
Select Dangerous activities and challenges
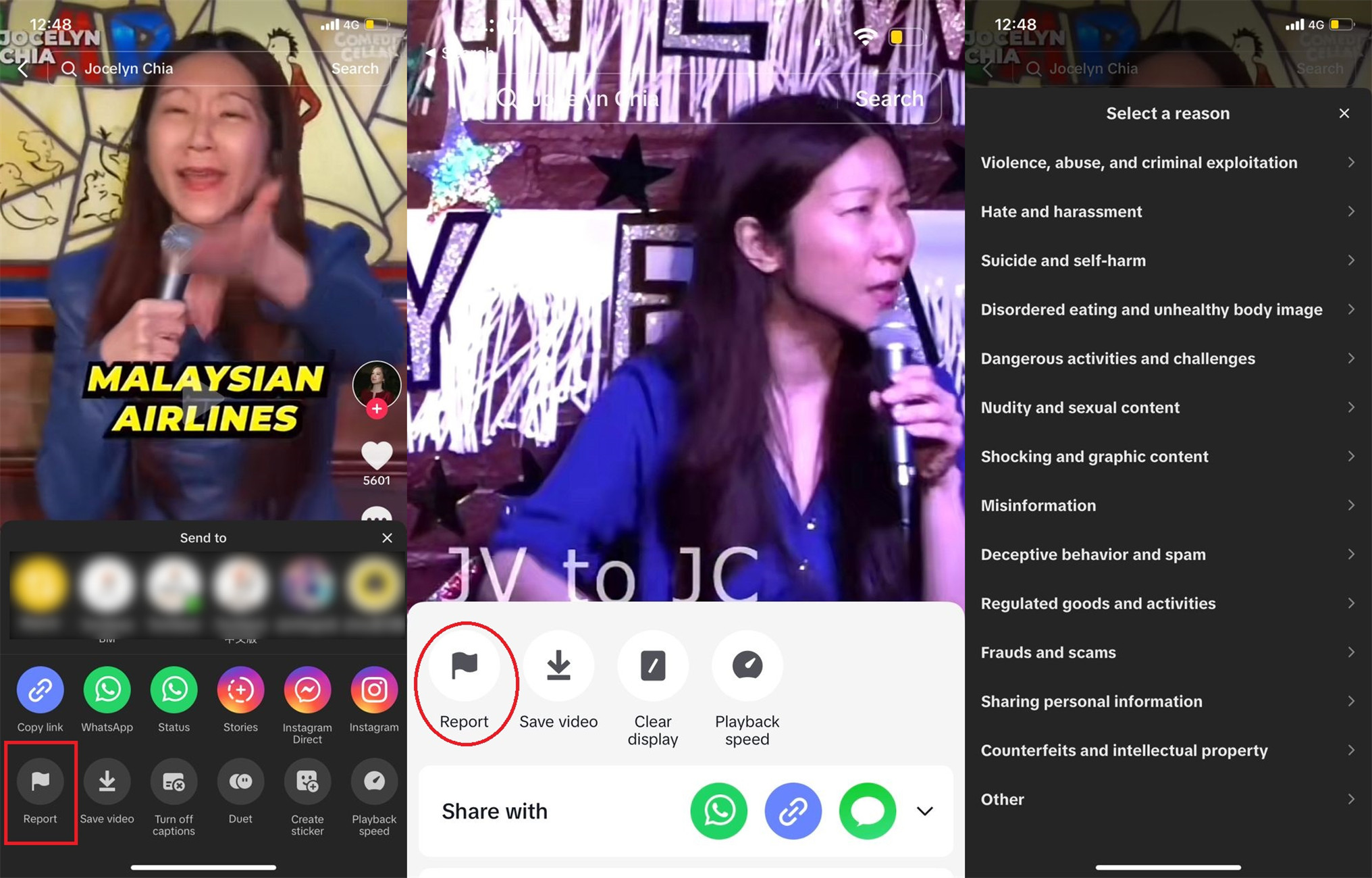click(1168, 358)
